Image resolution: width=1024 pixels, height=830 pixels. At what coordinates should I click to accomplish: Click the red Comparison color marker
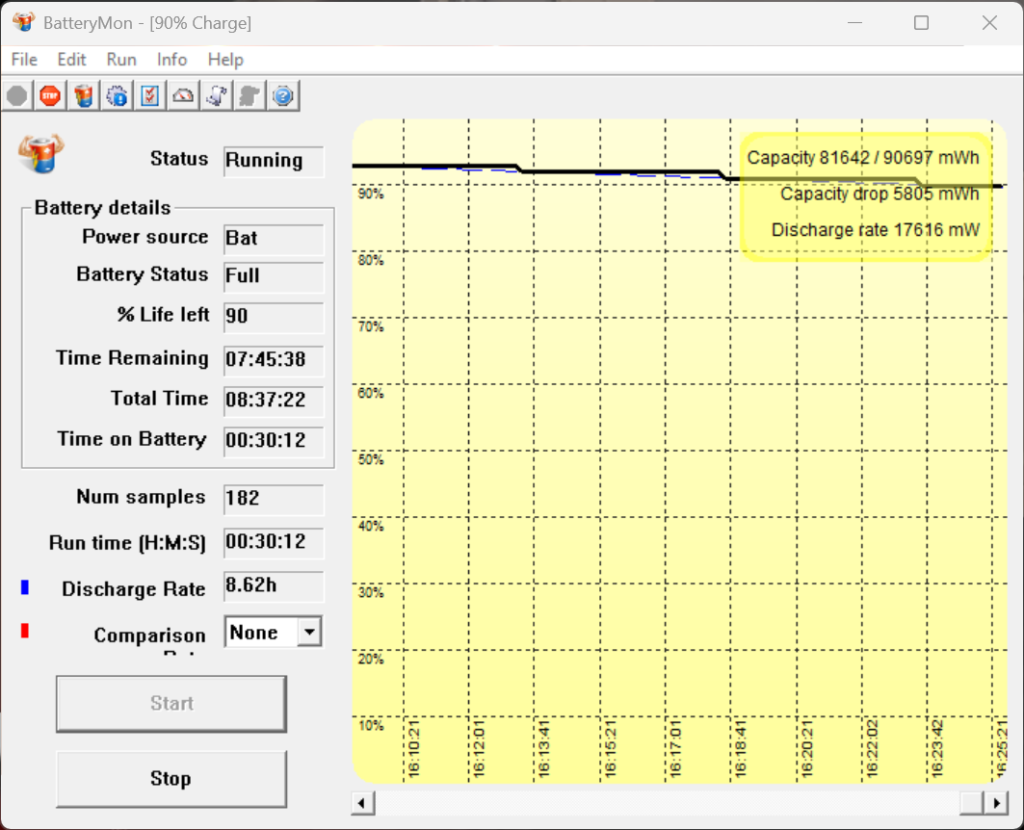click(25, 631)
